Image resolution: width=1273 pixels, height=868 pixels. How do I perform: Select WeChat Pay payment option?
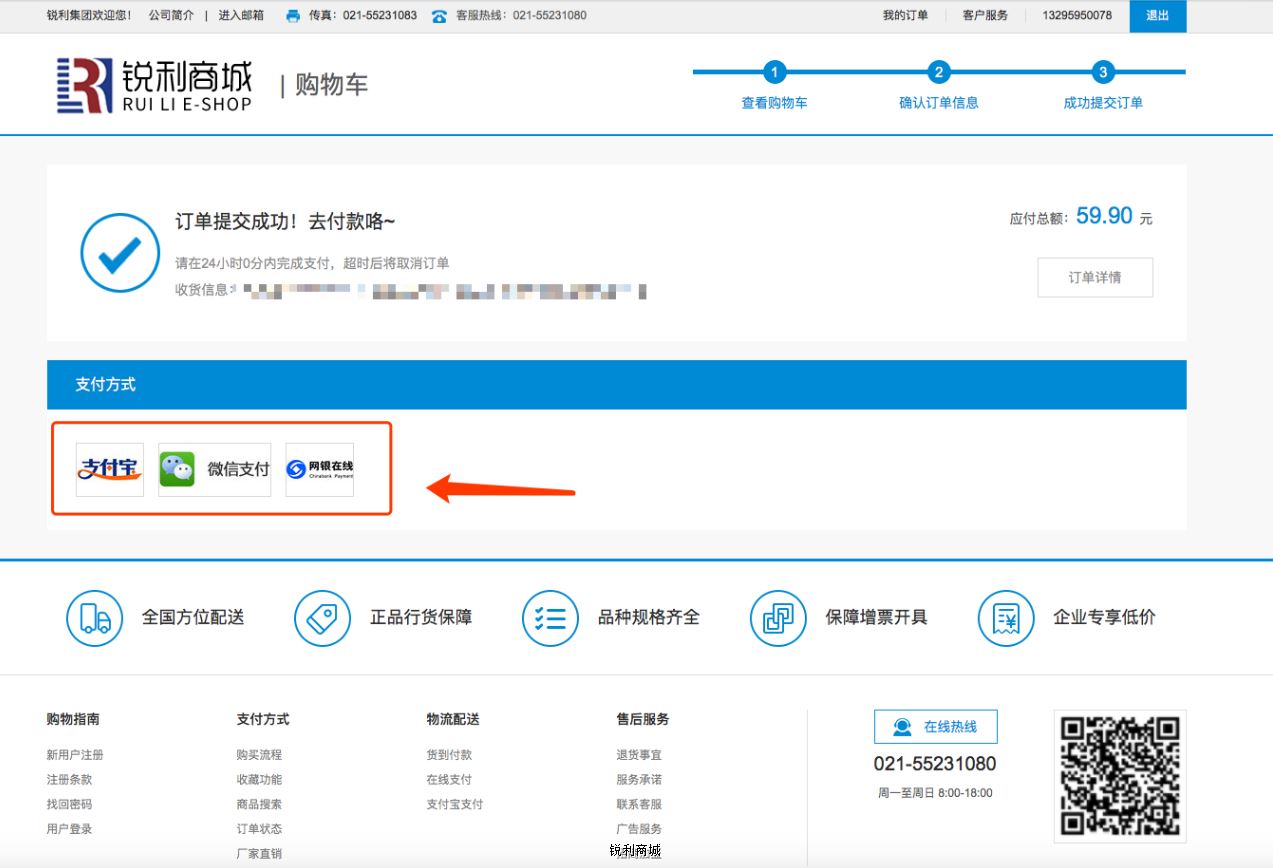coord(215,469)
